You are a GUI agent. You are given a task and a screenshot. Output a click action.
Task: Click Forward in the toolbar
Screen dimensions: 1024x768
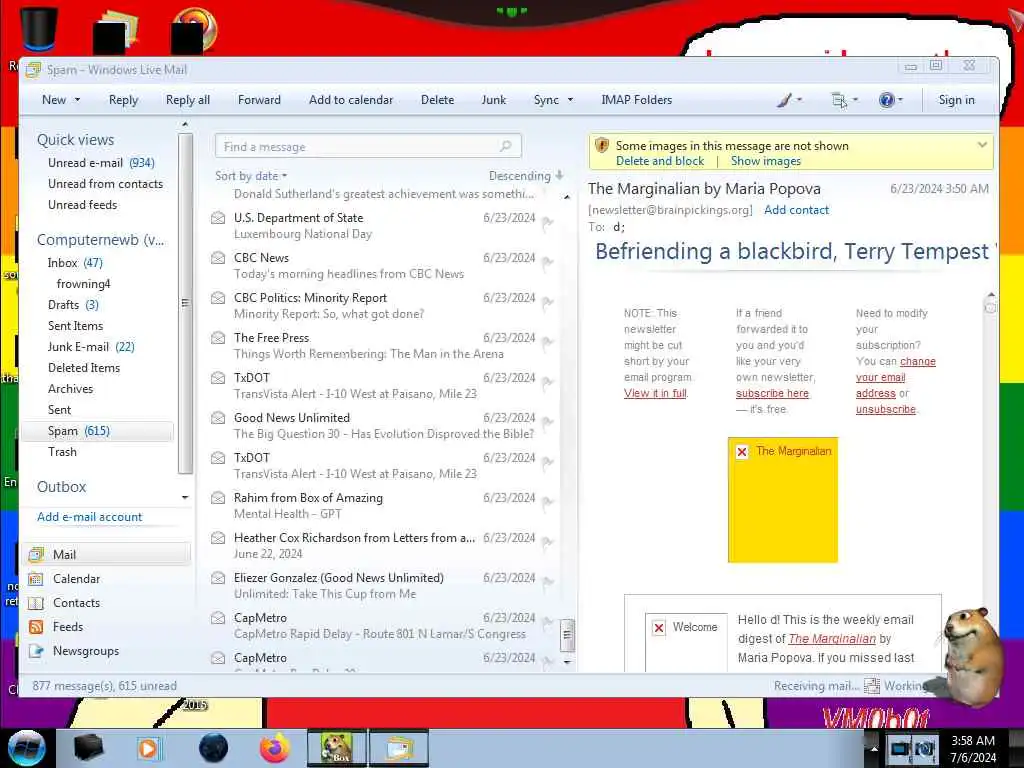coord(259,100)
